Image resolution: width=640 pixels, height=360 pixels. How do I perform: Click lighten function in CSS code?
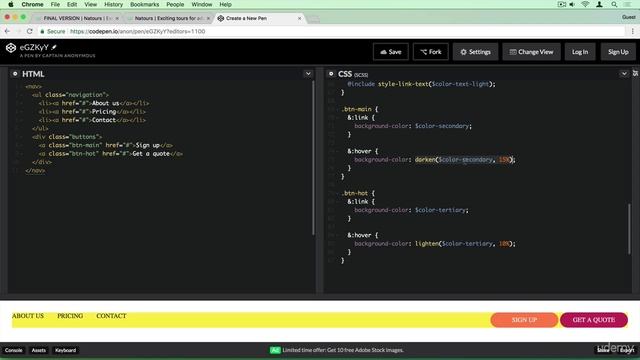(427, 244)
